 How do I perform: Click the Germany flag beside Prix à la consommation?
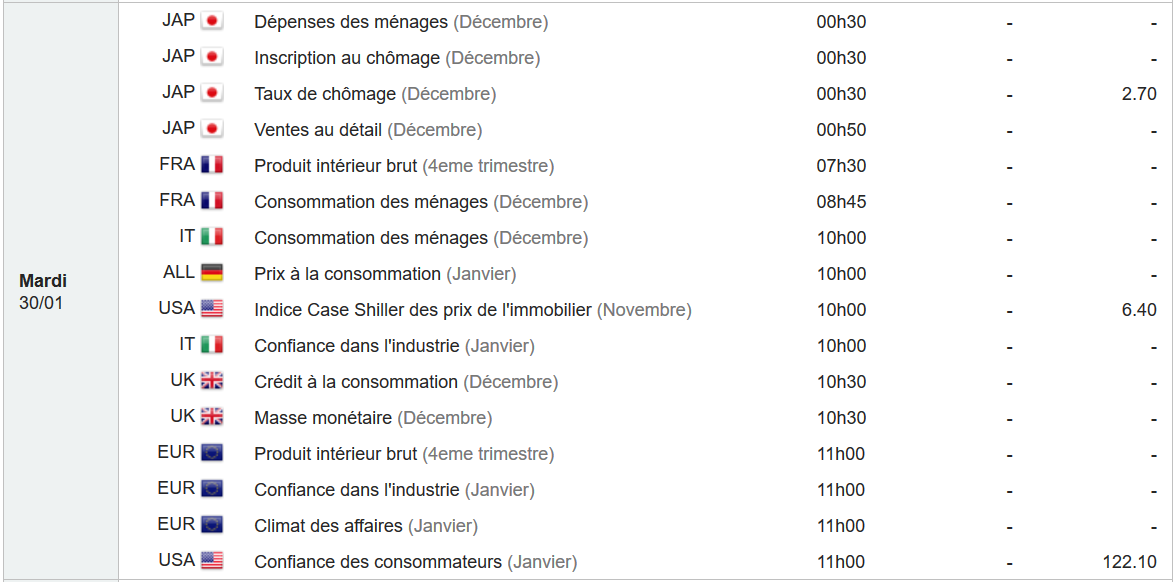click(212, 273)
